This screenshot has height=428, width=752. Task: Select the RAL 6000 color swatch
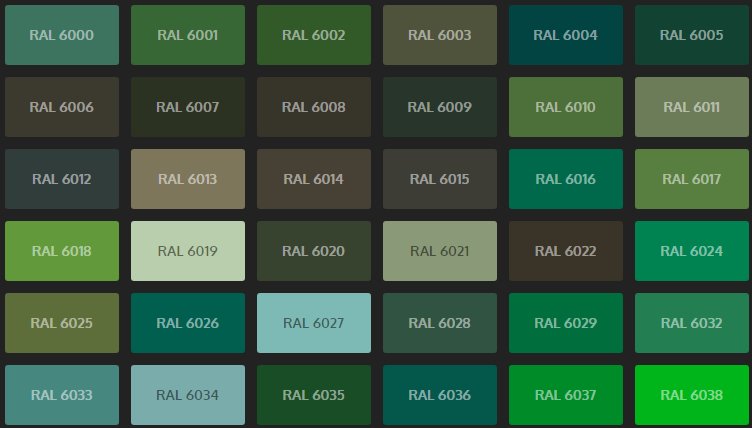pos(62,35)
